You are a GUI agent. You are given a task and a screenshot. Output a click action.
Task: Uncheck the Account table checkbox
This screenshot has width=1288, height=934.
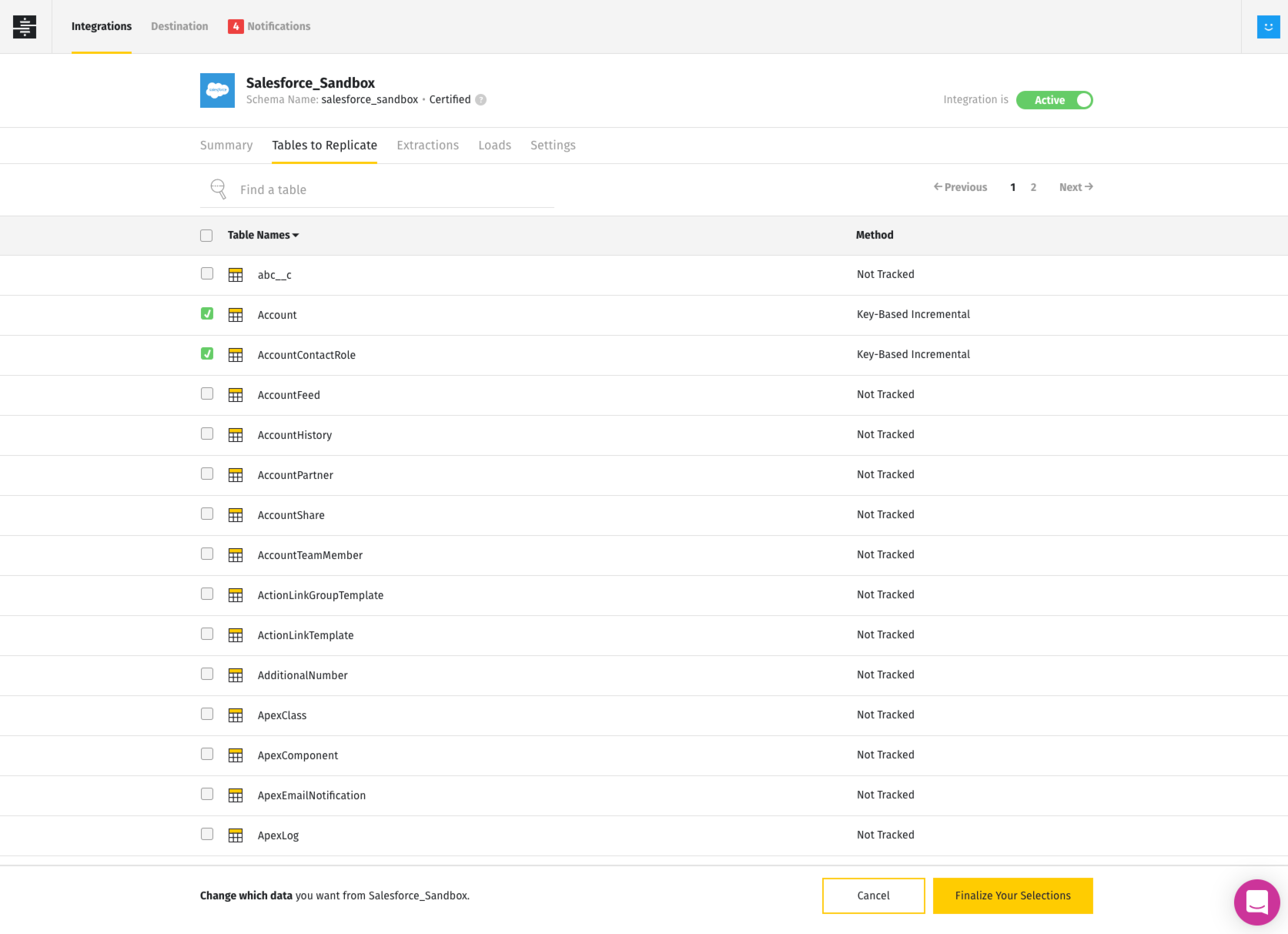(x=207, y=313)
